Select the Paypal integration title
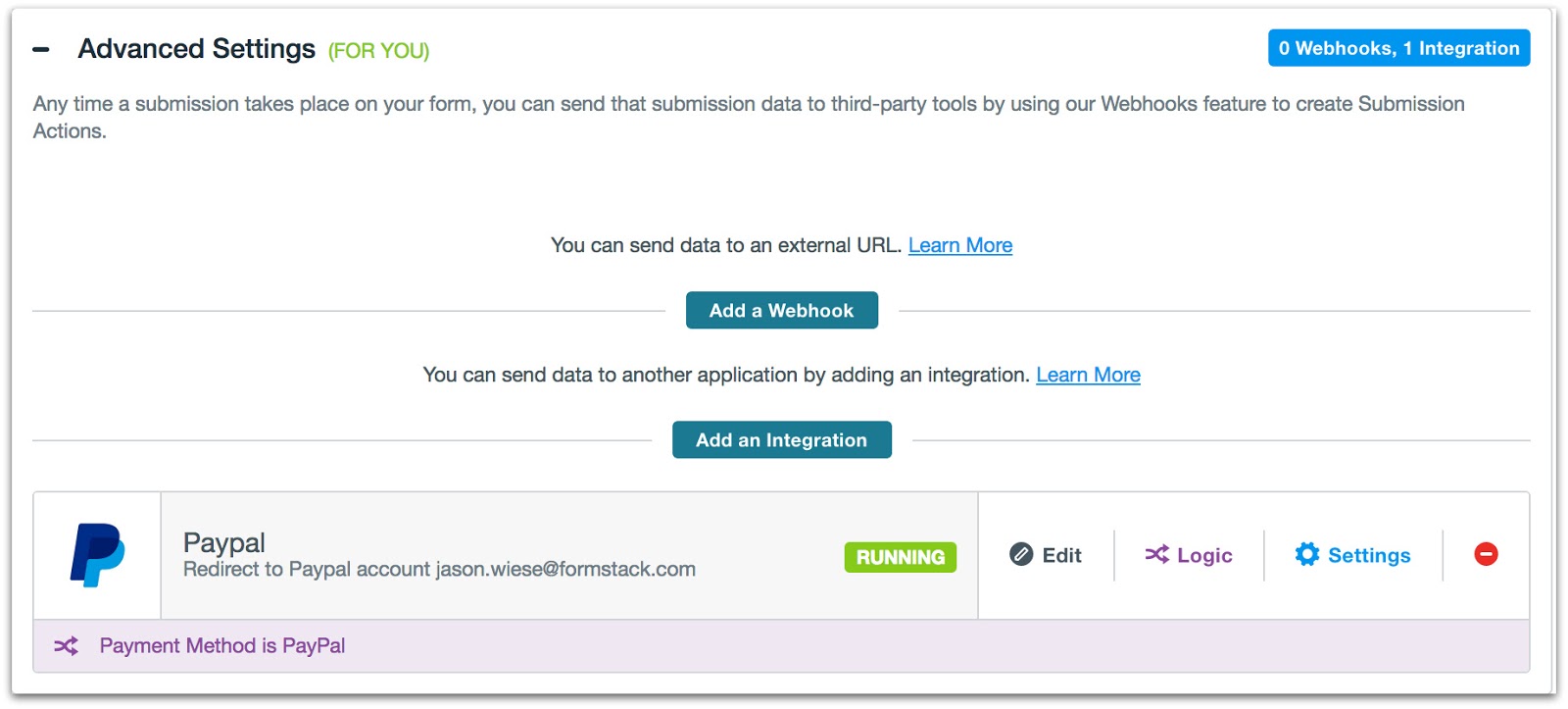The height and width of the screenshot is (709, 1568). pyautogui.click(x=223, y=542)
